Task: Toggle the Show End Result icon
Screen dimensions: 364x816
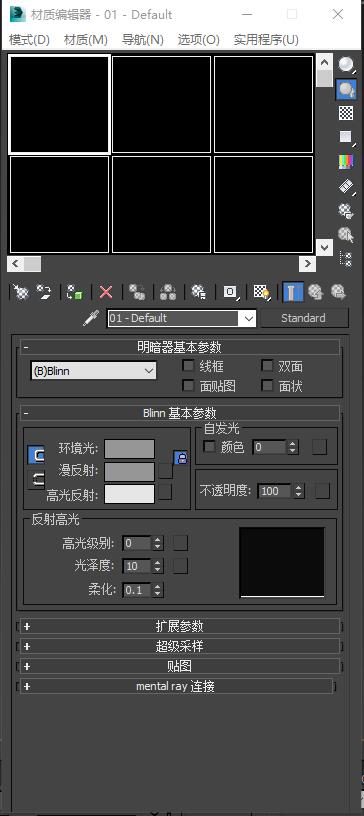Action: click(292, 292)
